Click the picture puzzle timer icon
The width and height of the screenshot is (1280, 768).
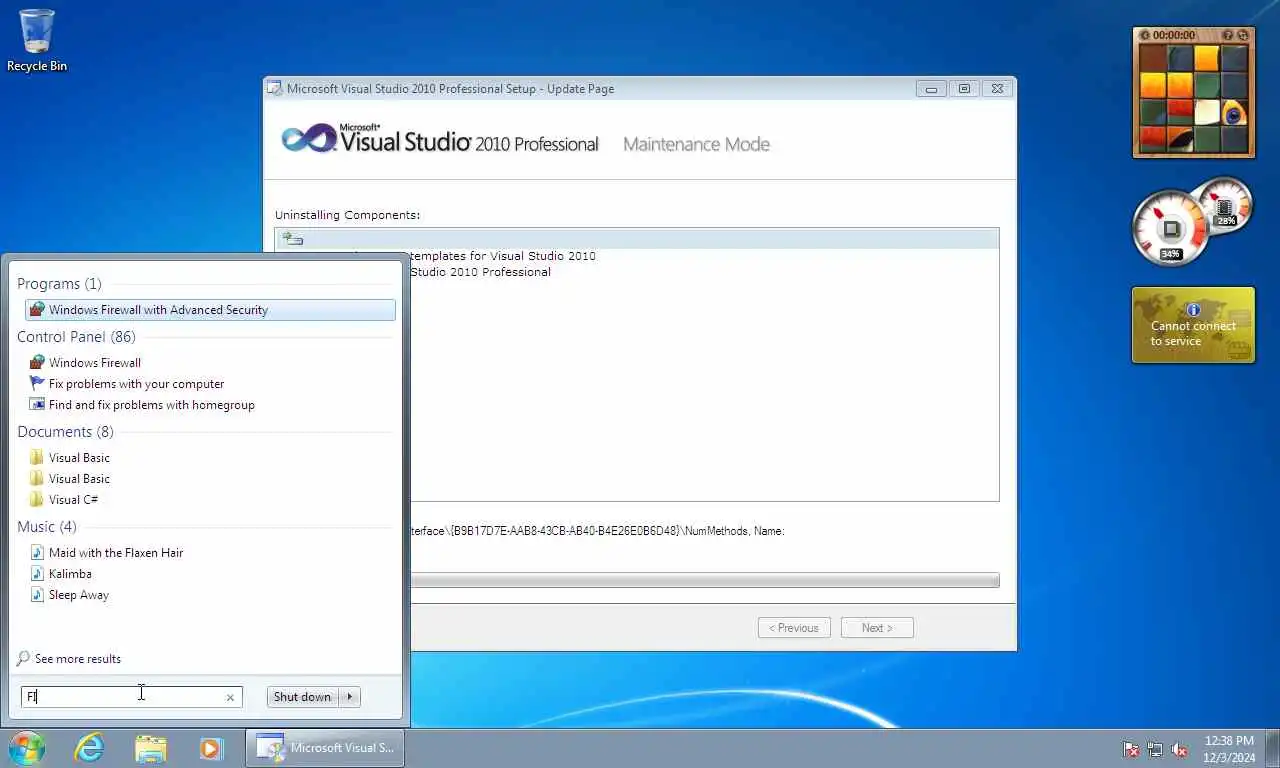pyautogui.click(x=1146, y=35)
